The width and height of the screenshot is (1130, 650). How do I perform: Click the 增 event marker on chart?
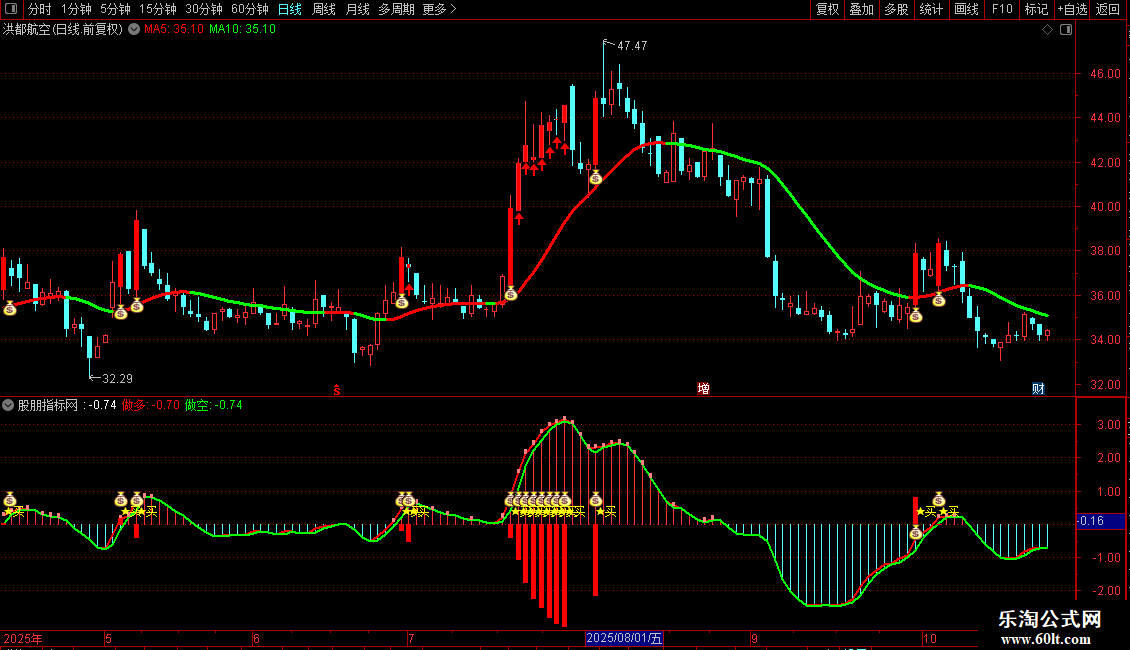[703, 388]
